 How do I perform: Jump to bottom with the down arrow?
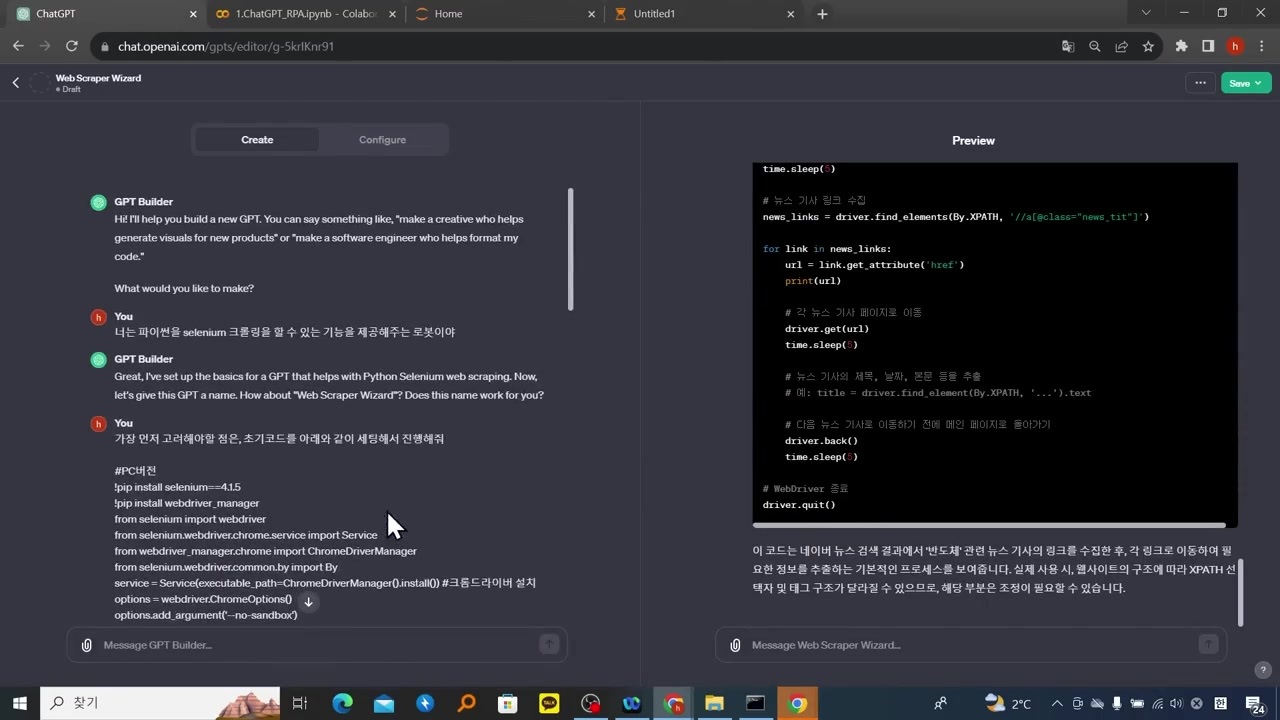click(309, 602)
